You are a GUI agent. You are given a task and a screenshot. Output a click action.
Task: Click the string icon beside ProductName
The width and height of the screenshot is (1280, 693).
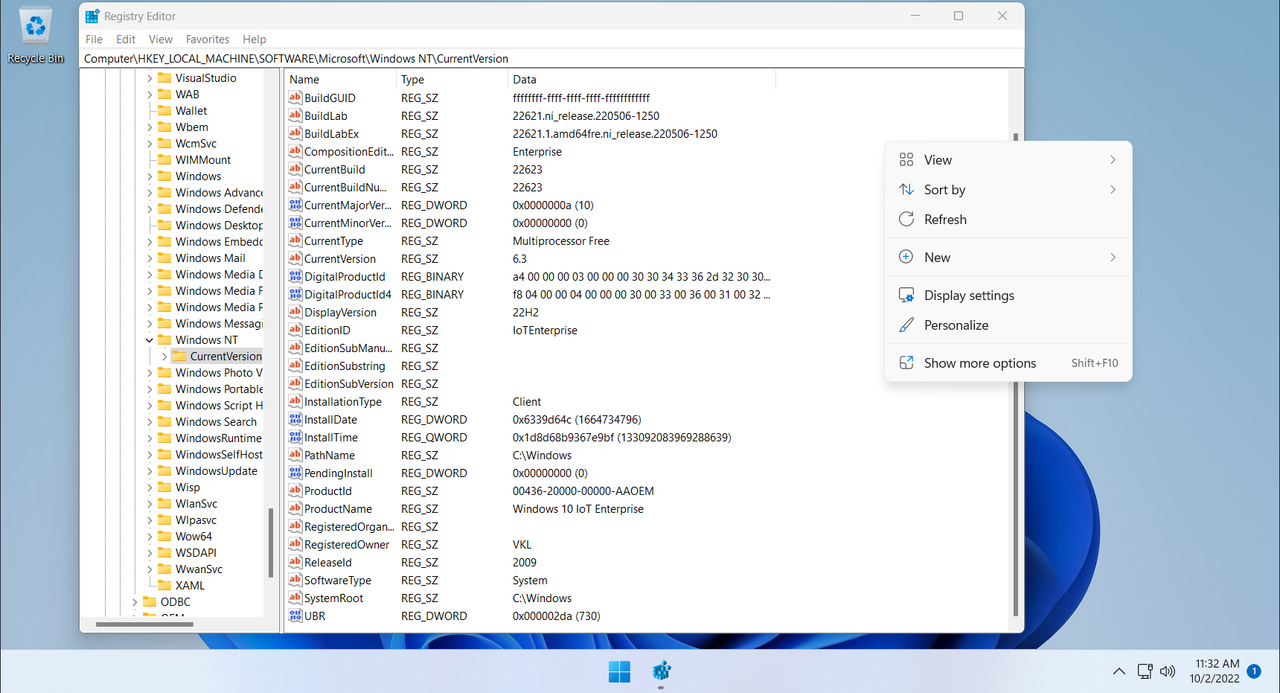295,509
